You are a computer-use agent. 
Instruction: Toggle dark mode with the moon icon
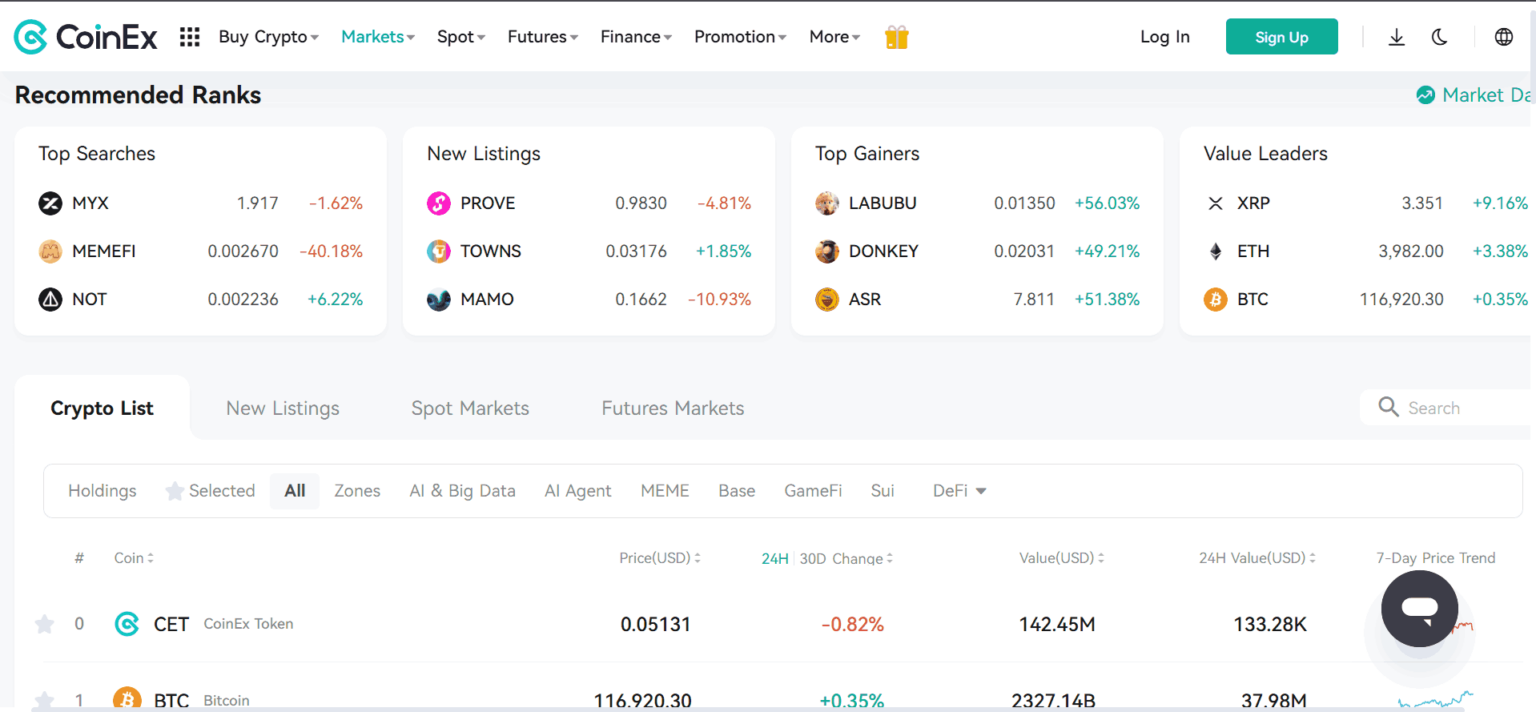coord(1439,36)
